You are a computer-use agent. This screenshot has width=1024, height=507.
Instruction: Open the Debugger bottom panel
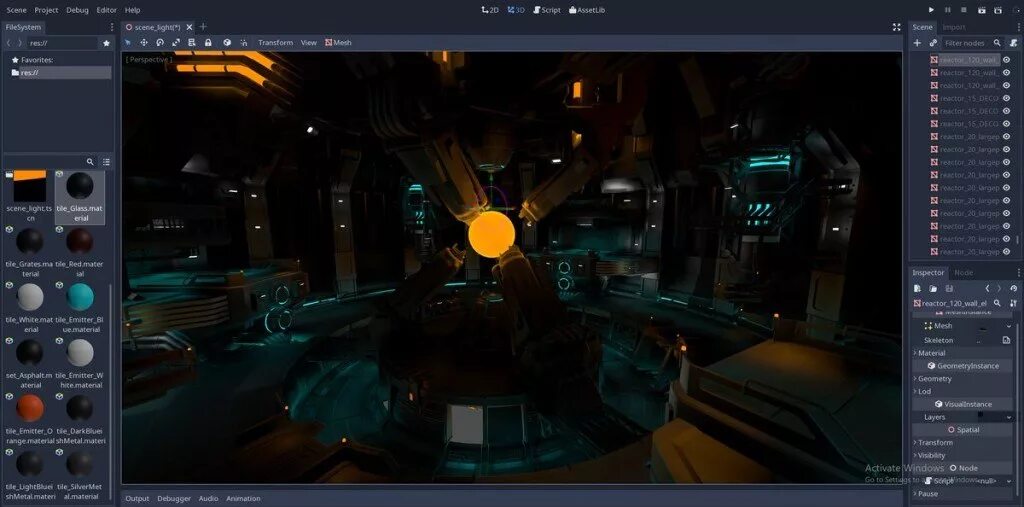[174, 499]
